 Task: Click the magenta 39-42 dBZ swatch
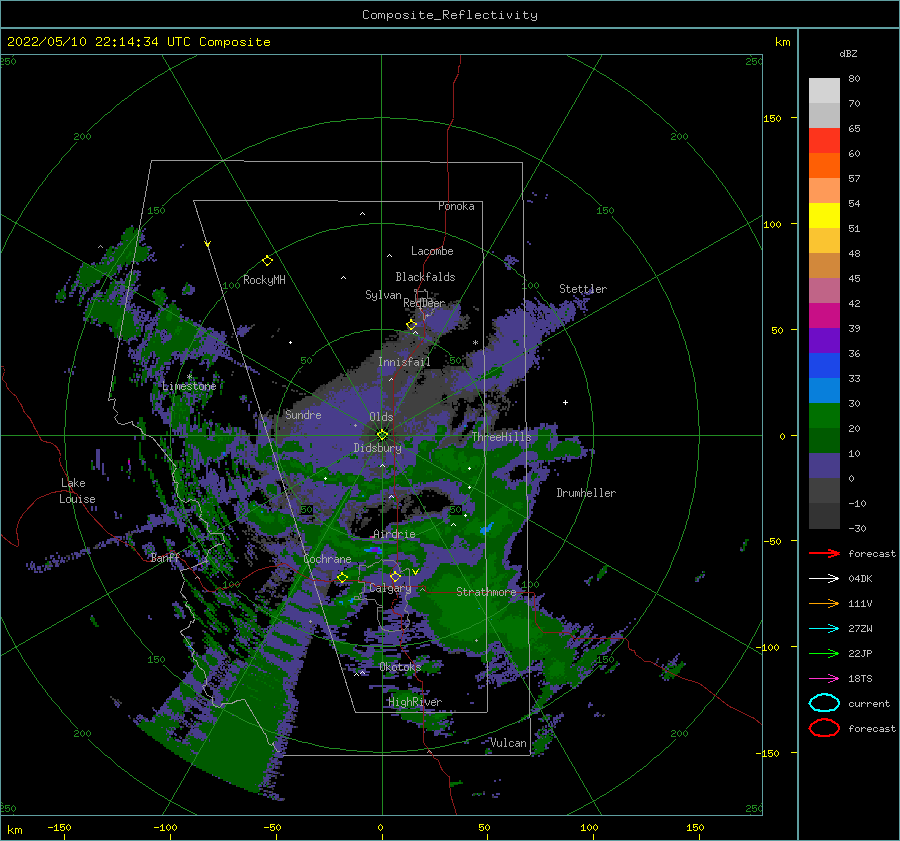click(x=824, y=316)
